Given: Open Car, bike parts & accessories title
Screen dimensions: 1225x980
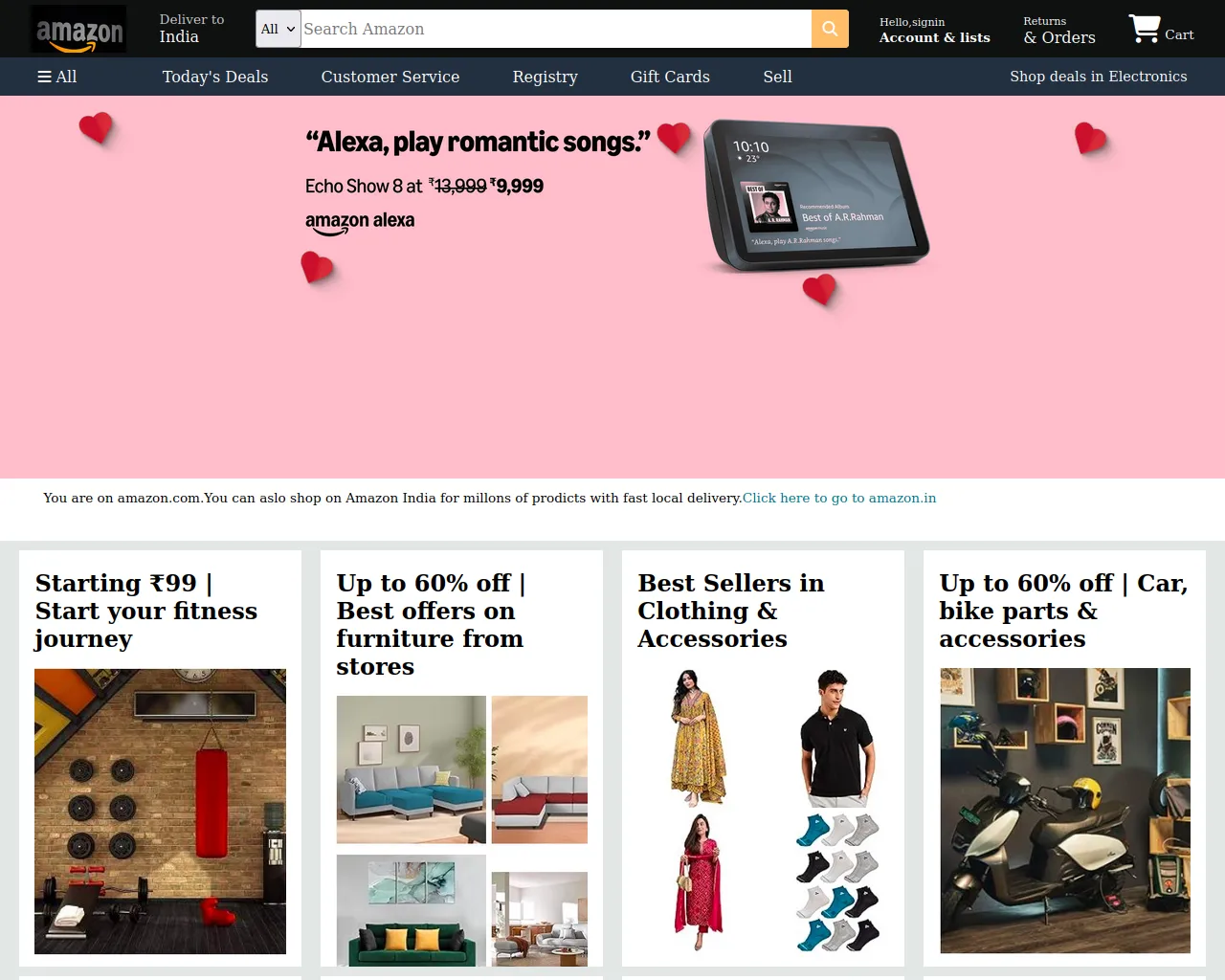Looking at the screenshot, I should pyautogui.click(x=1063, y=611).
